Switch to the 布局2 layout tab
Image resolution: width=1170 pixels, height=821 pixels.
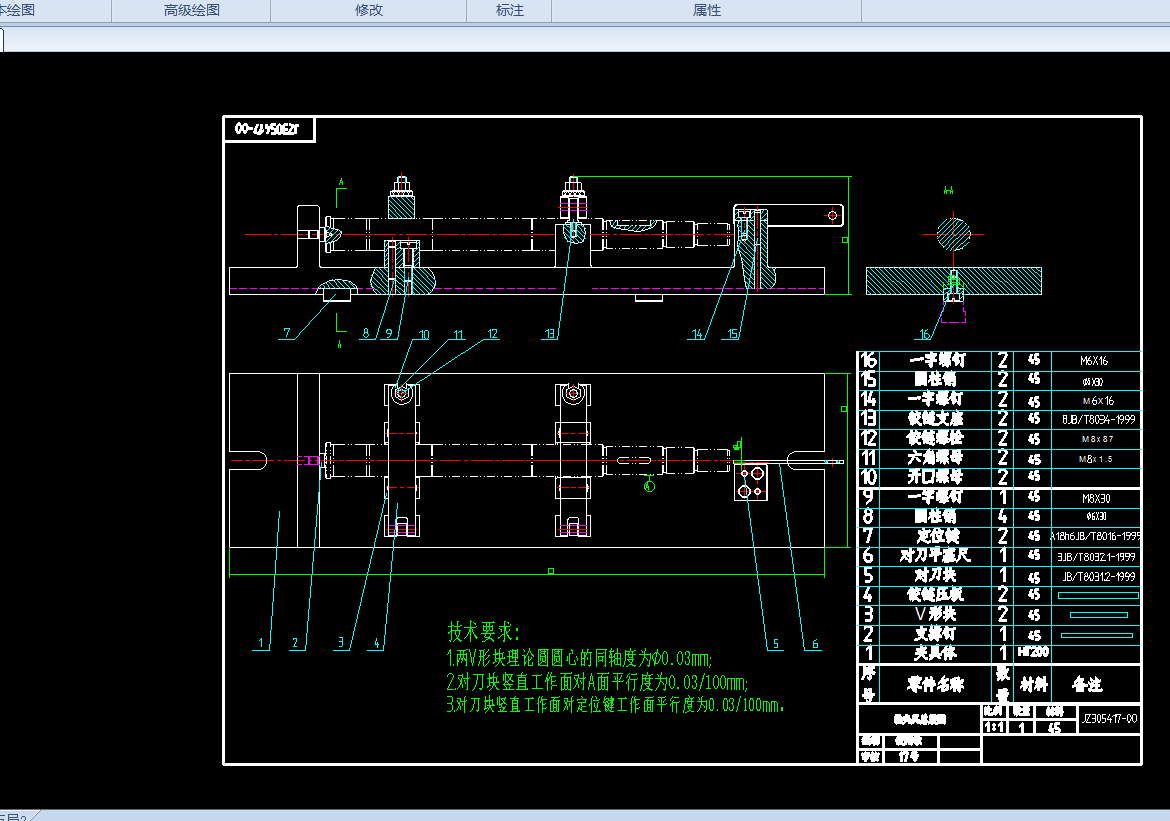14,816
